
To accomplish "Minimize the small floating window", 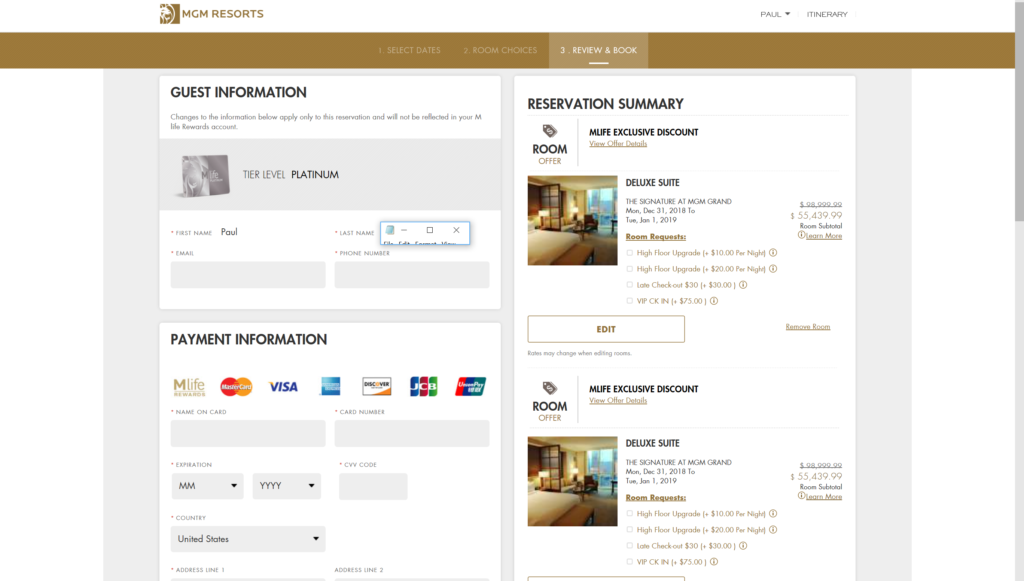I will (404, 230).
